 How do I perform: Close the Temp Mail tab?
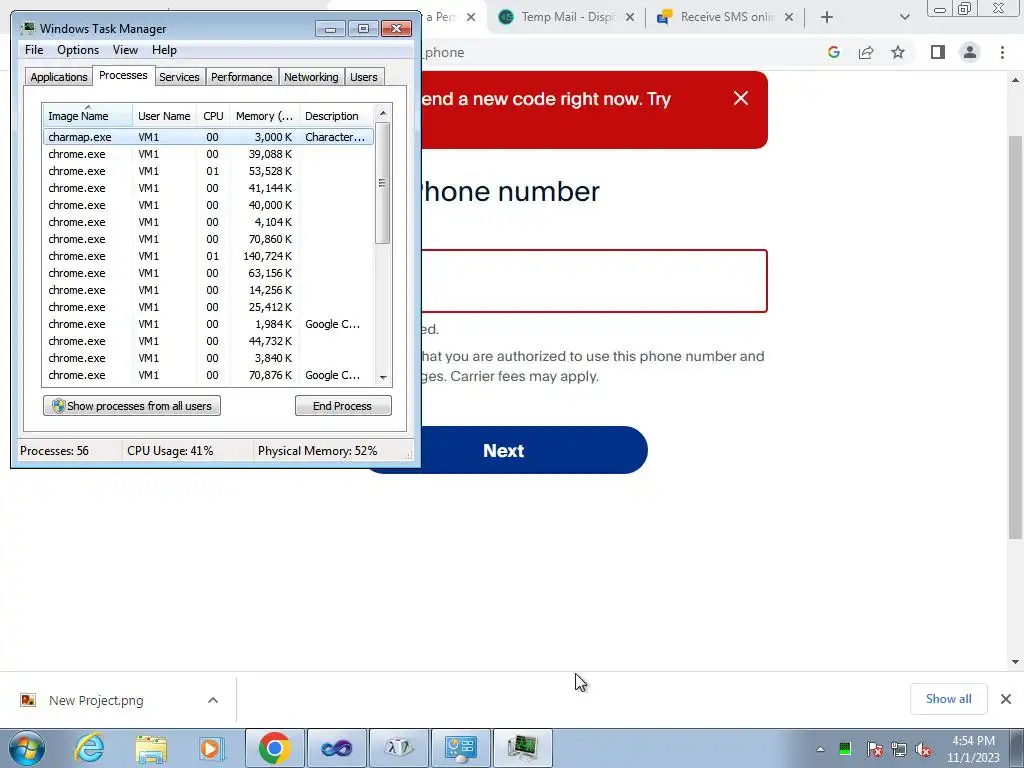(x=630, y=17)
